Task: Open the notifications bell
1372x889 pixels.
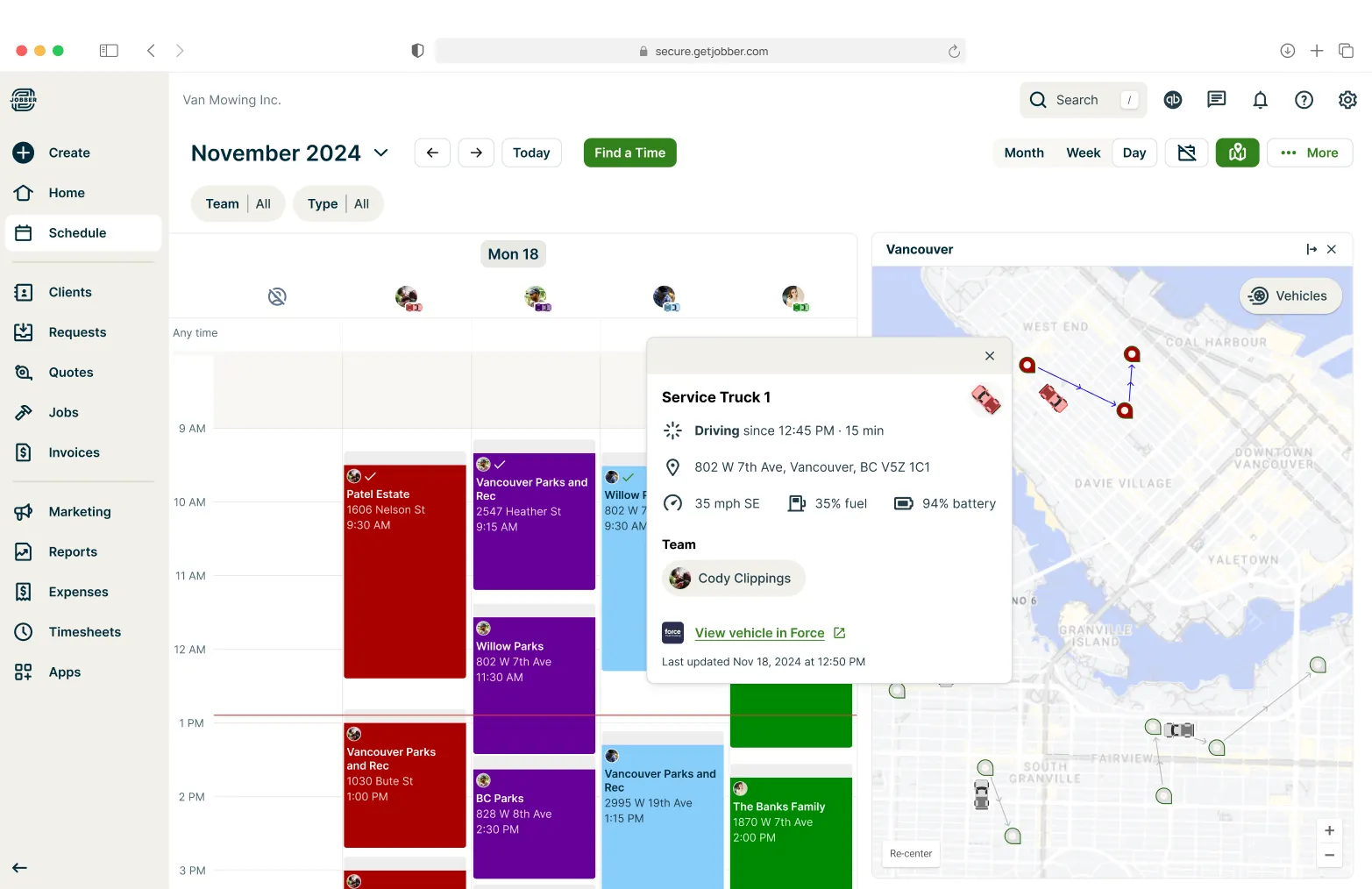Action: click(x=1260, y=100)
